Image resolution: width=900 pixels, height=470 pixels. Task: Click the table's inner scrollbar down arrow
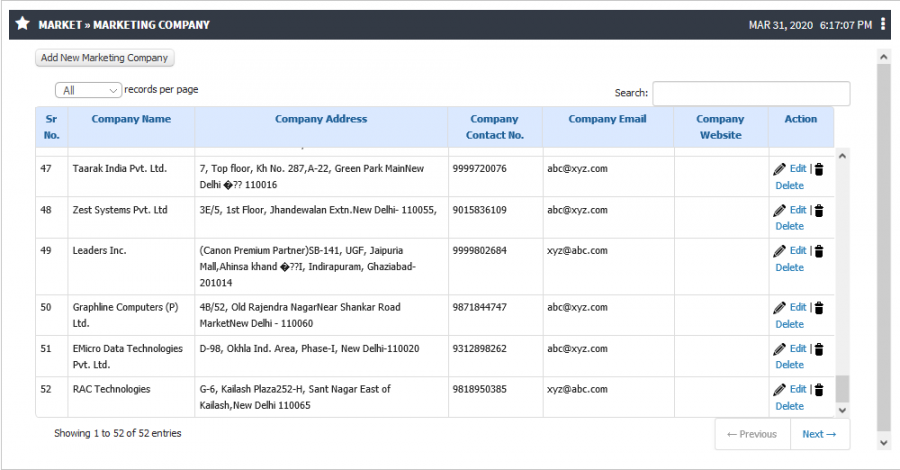point(842,410)
